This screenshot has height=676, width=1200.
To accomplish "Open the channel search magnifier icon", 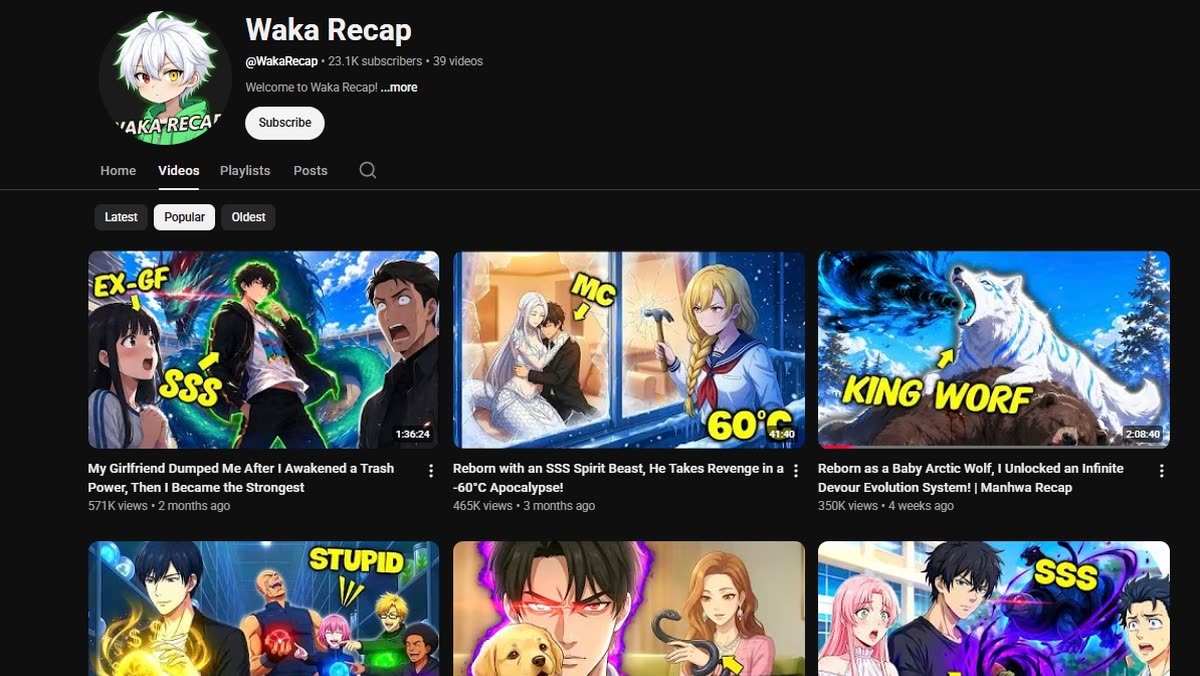I will click(368, 170).
